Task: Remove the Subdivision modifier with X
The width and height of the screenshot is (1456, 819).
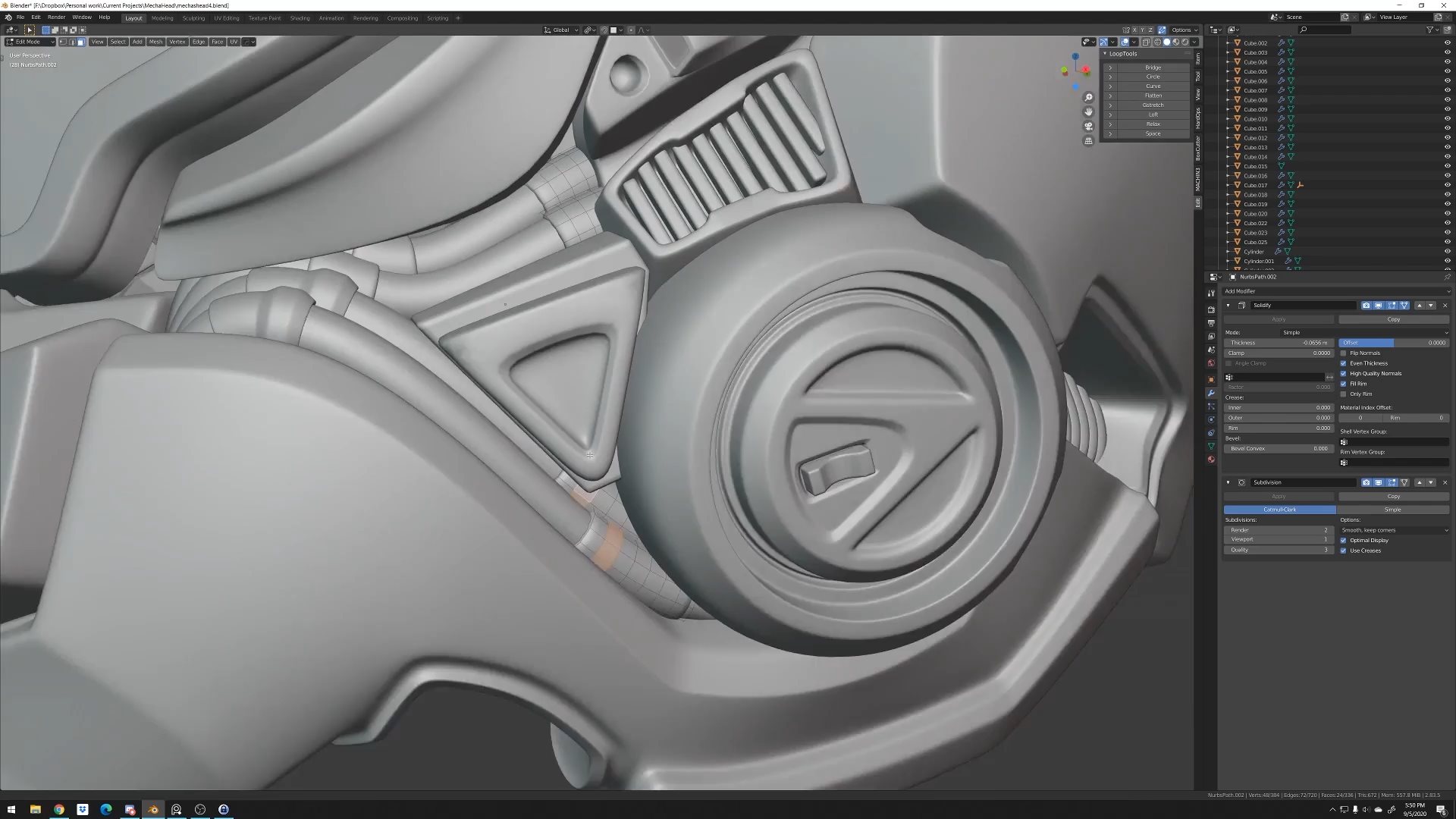Action: (1445, 482)
